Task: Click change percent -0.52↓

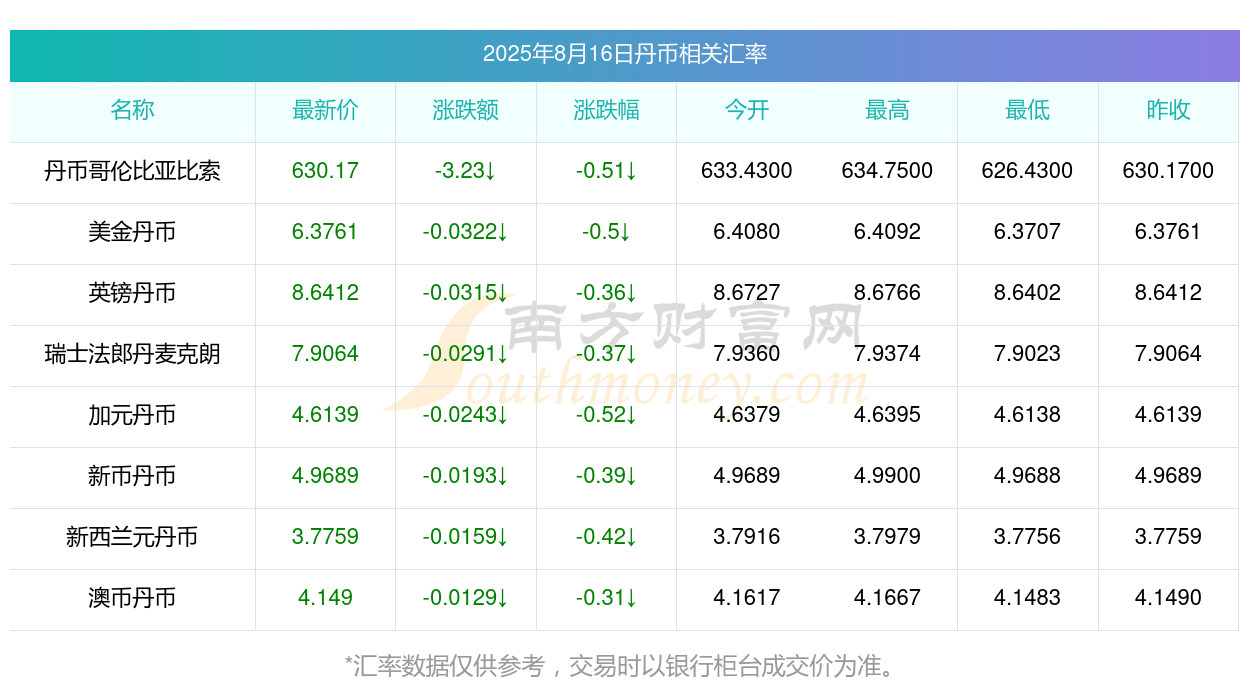Action: tap(607, 415)
